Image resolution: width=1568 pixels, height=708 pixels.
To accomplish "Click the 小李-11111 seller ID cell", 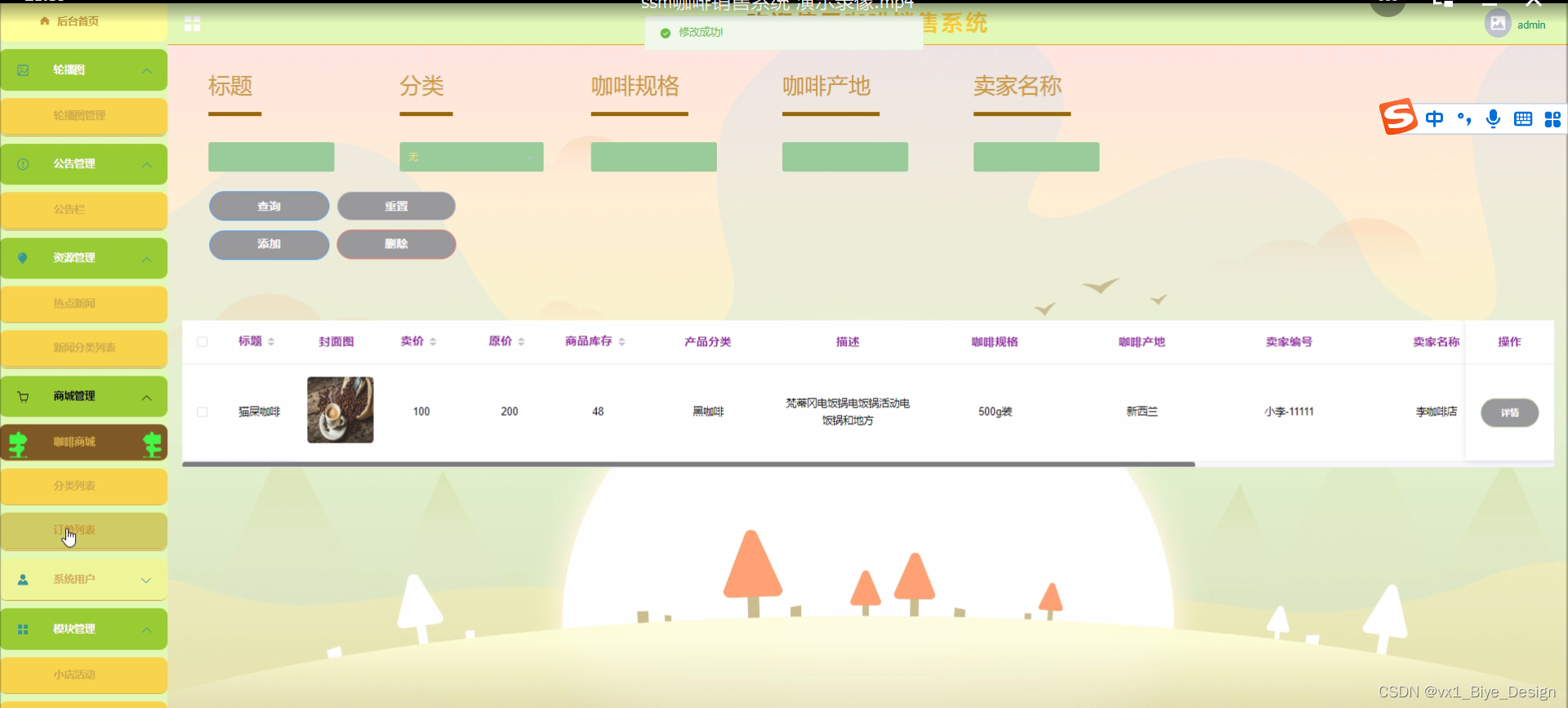I will (1289, 412).
